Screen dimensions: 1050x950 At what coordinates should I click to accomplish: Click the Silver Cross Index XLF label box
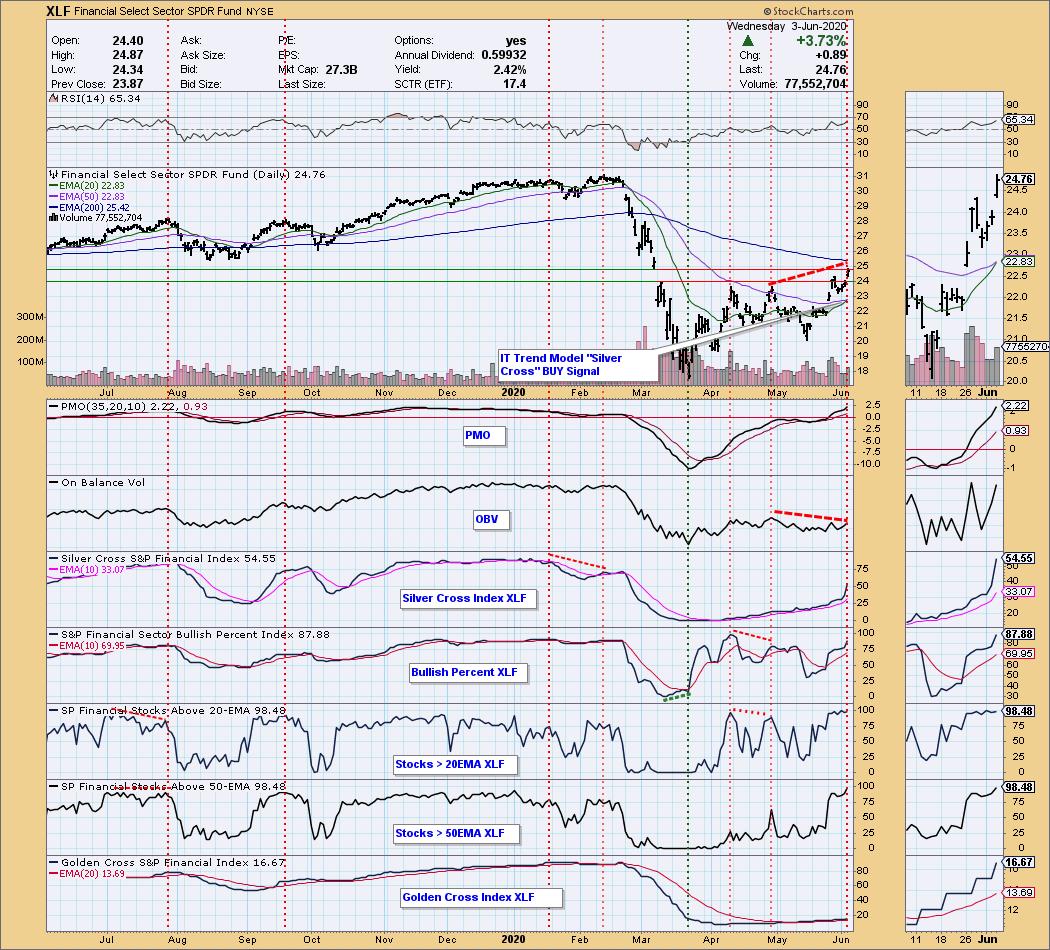pos(468,599)
